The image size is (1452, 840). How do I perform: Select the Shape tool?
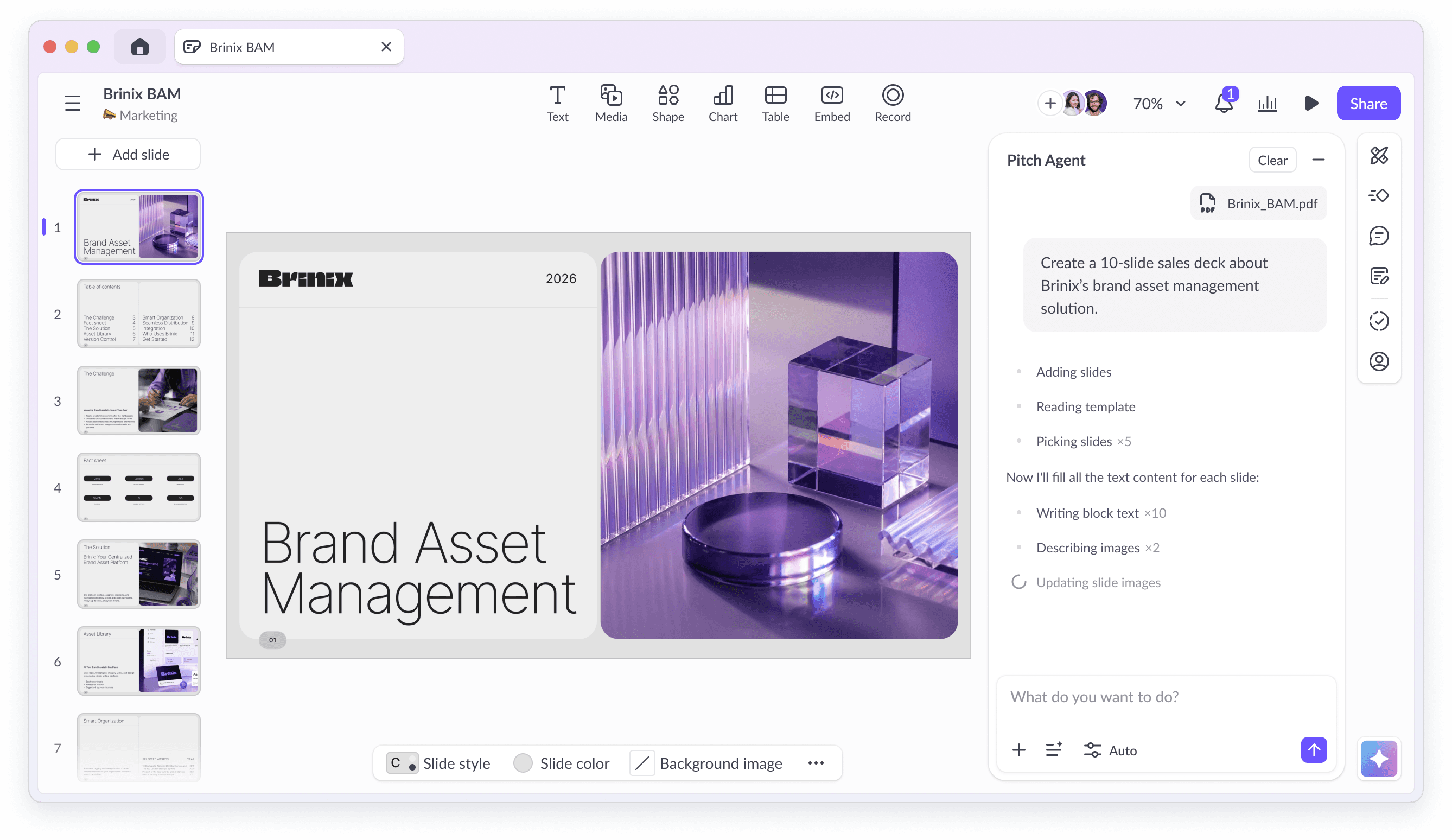pyautogui.click(x=668, y=104)
